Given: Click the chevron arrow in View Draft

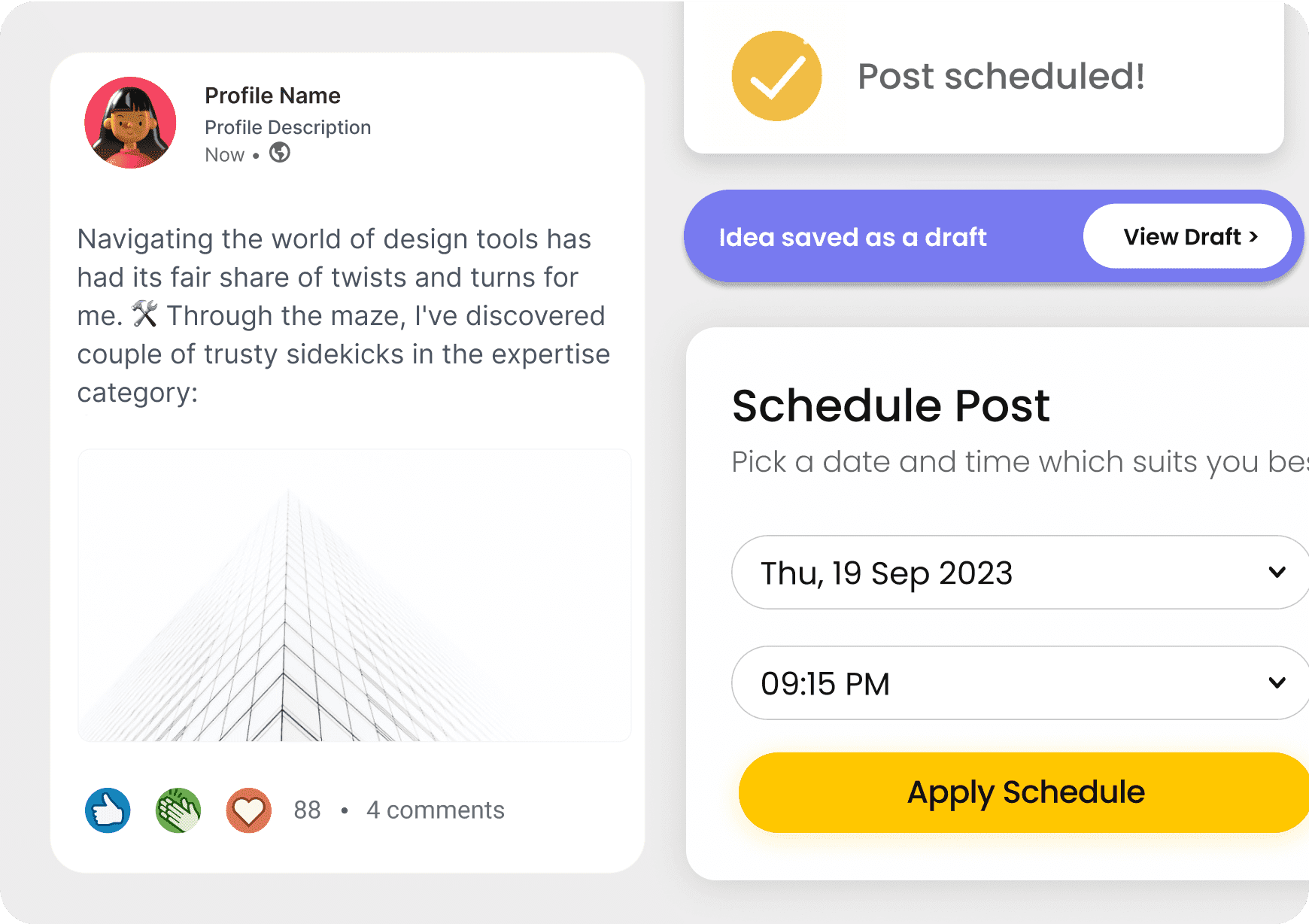Looking at the screenshot, I should pyautogui.click(x=1253, y=237).
